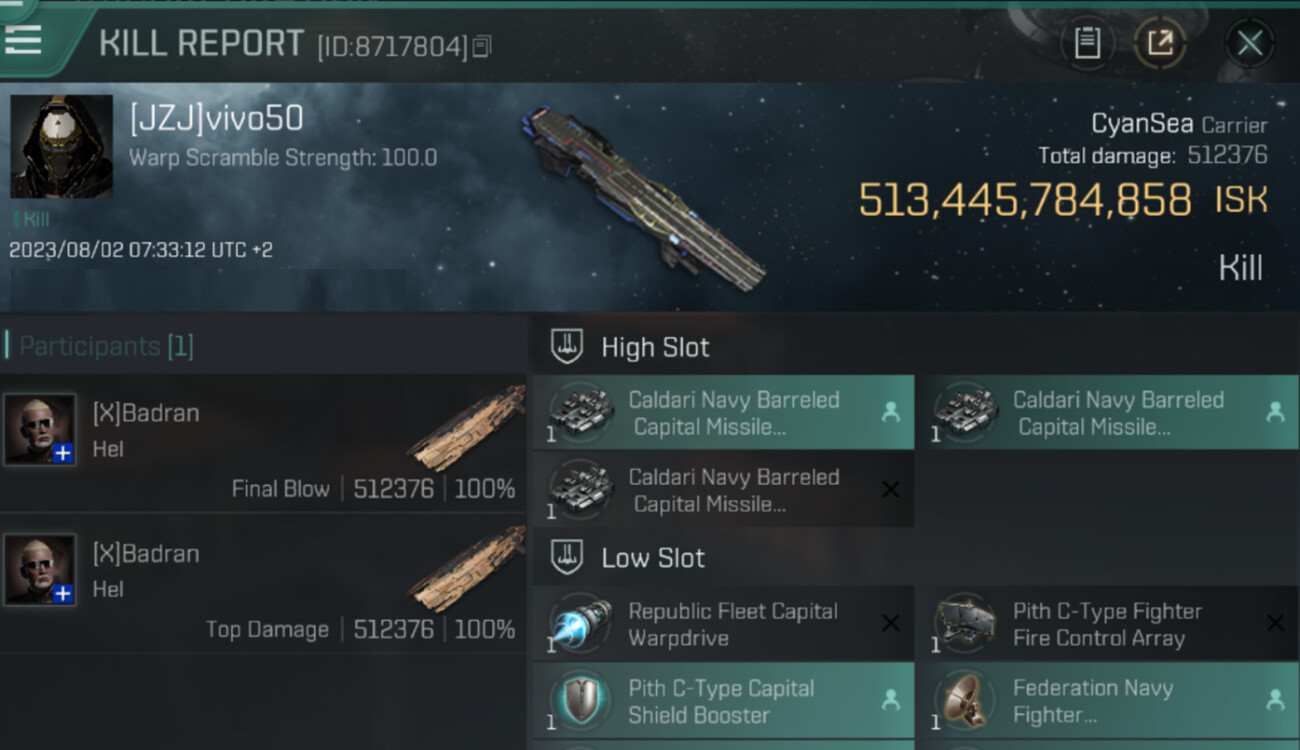Open the hamburger menu

pyautogui.click(x=24, y=39)
